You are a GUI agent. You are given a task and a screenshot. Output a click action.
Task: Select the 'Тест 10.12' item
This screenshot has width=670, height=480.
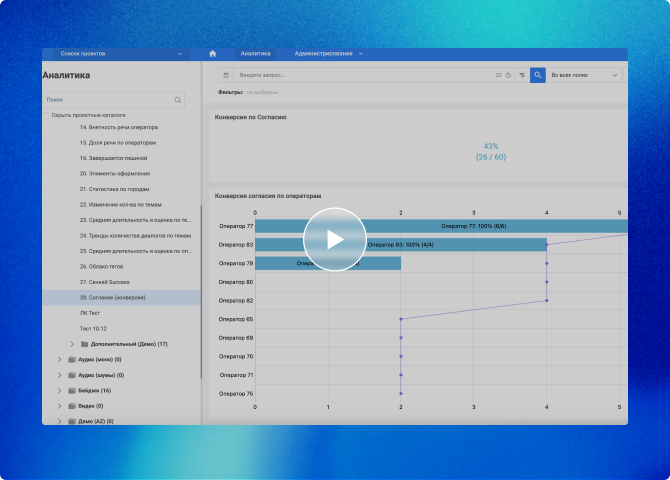[x=93, y=329]
